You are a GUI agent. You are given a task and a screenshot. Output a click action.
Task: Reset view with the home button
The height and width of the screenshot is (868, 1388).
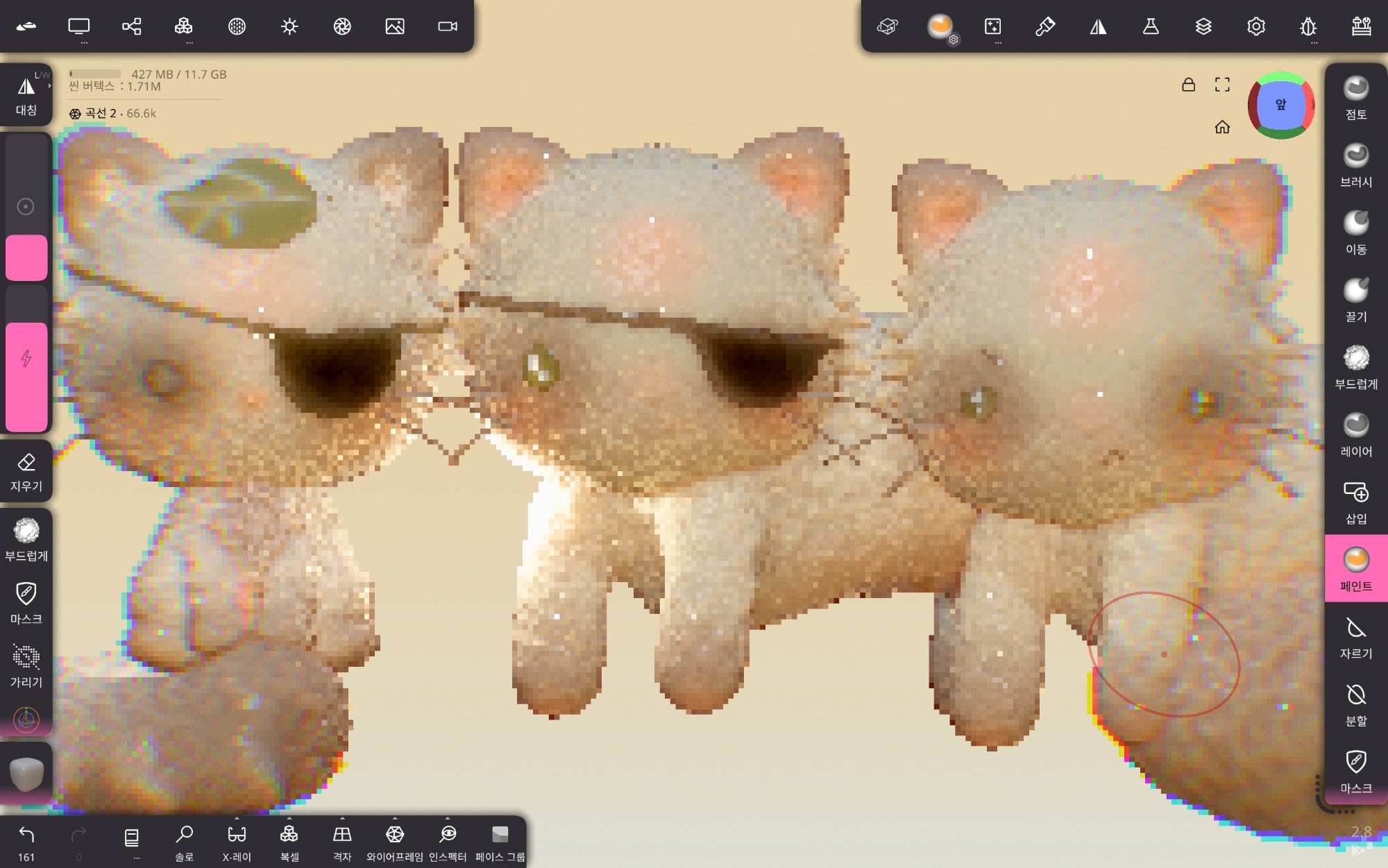pos(1222,127)
